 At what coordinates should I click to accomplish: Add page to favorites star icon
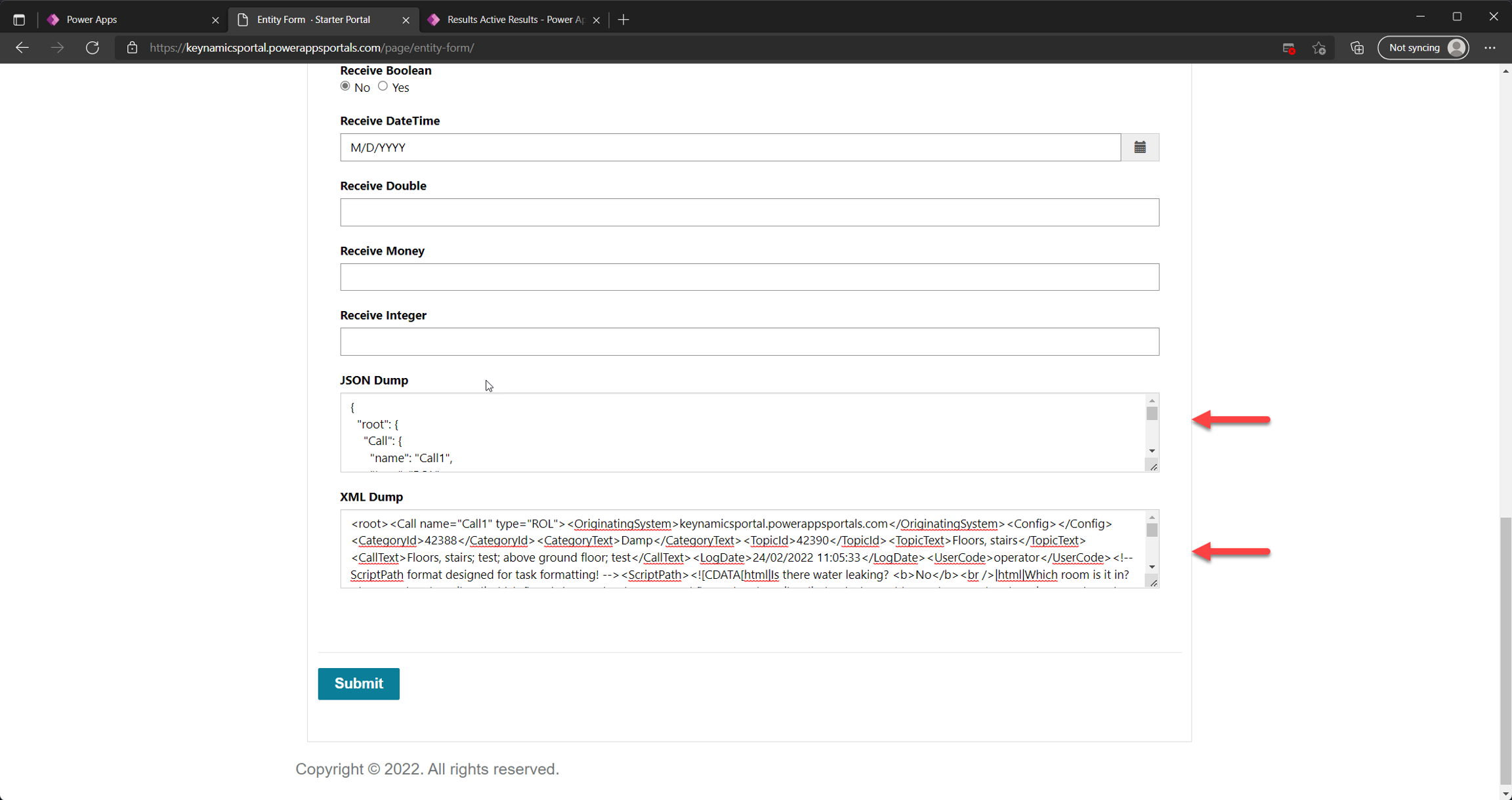point(1319,48)
